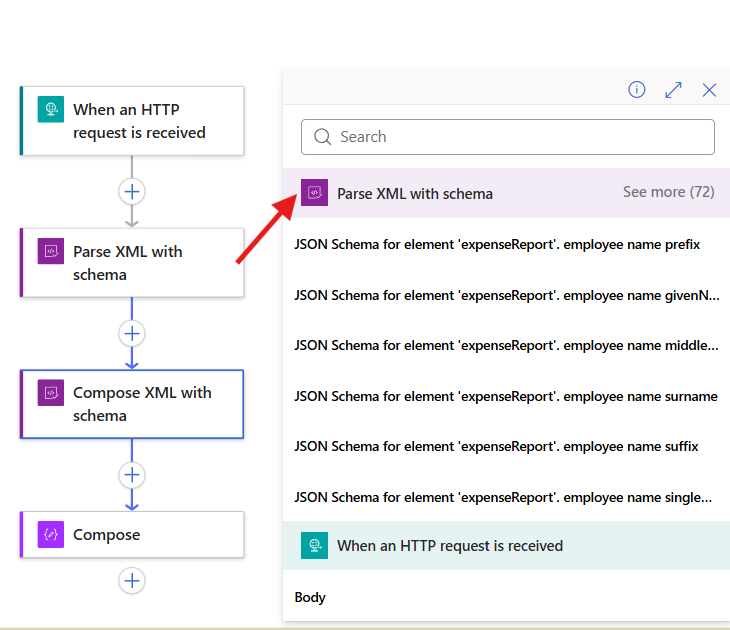Image resolution: width=730 pixels, height=630 pixels.
Task: Click the Parse XML with schema node icon
Action: click(50, 251)
